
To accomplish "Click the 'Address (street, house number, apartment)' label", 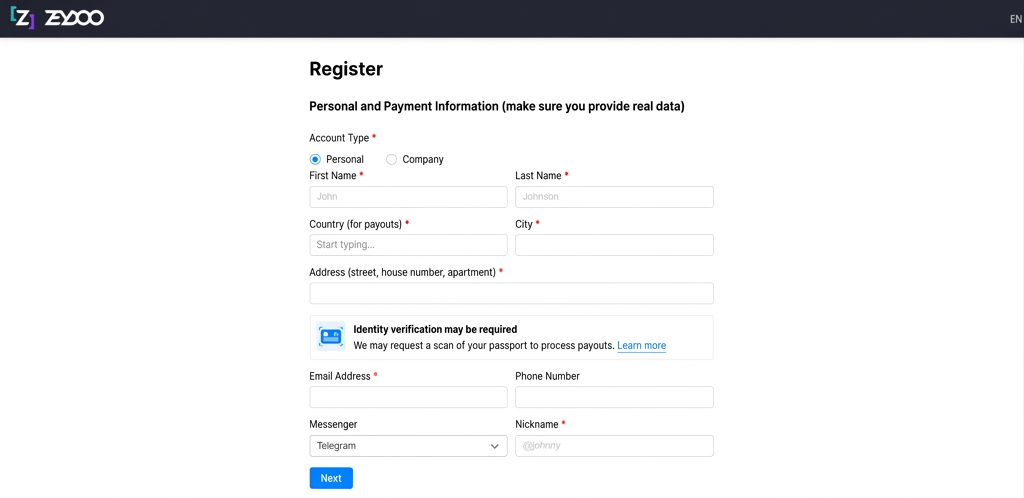I will click(402, 272).
